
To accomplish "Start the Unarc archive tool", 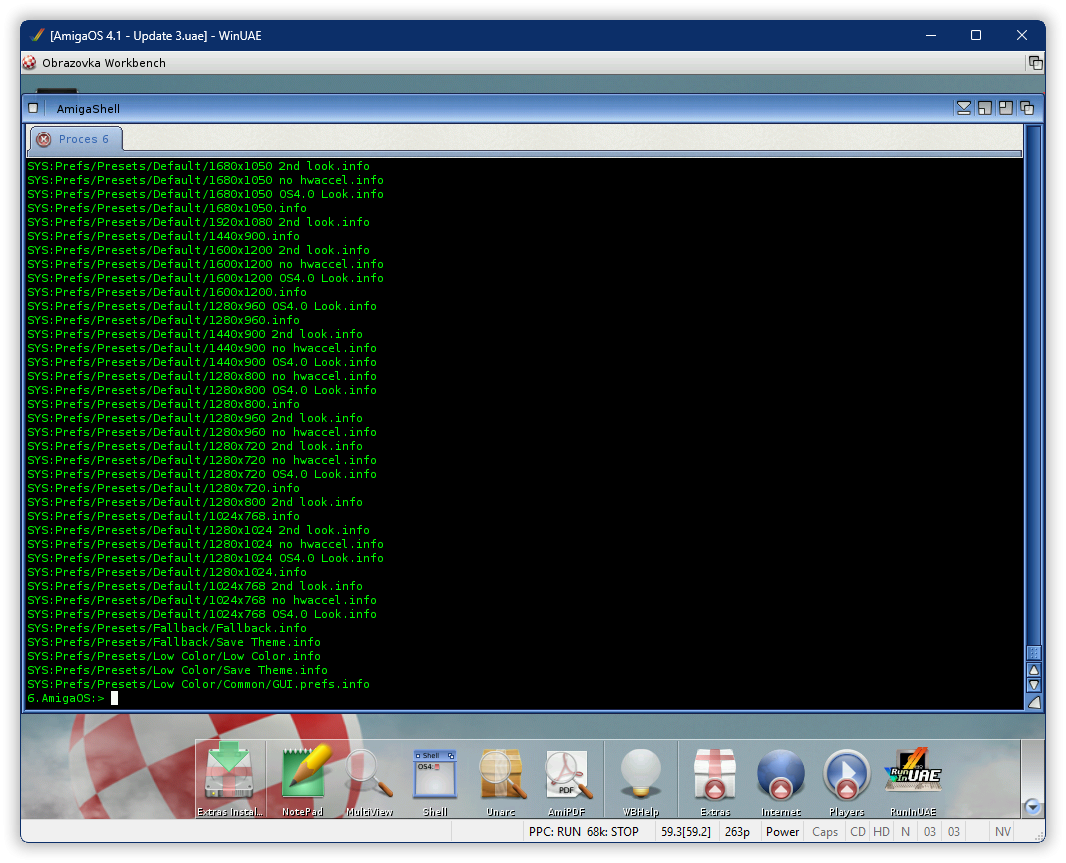I will click(x=501, y=777).
